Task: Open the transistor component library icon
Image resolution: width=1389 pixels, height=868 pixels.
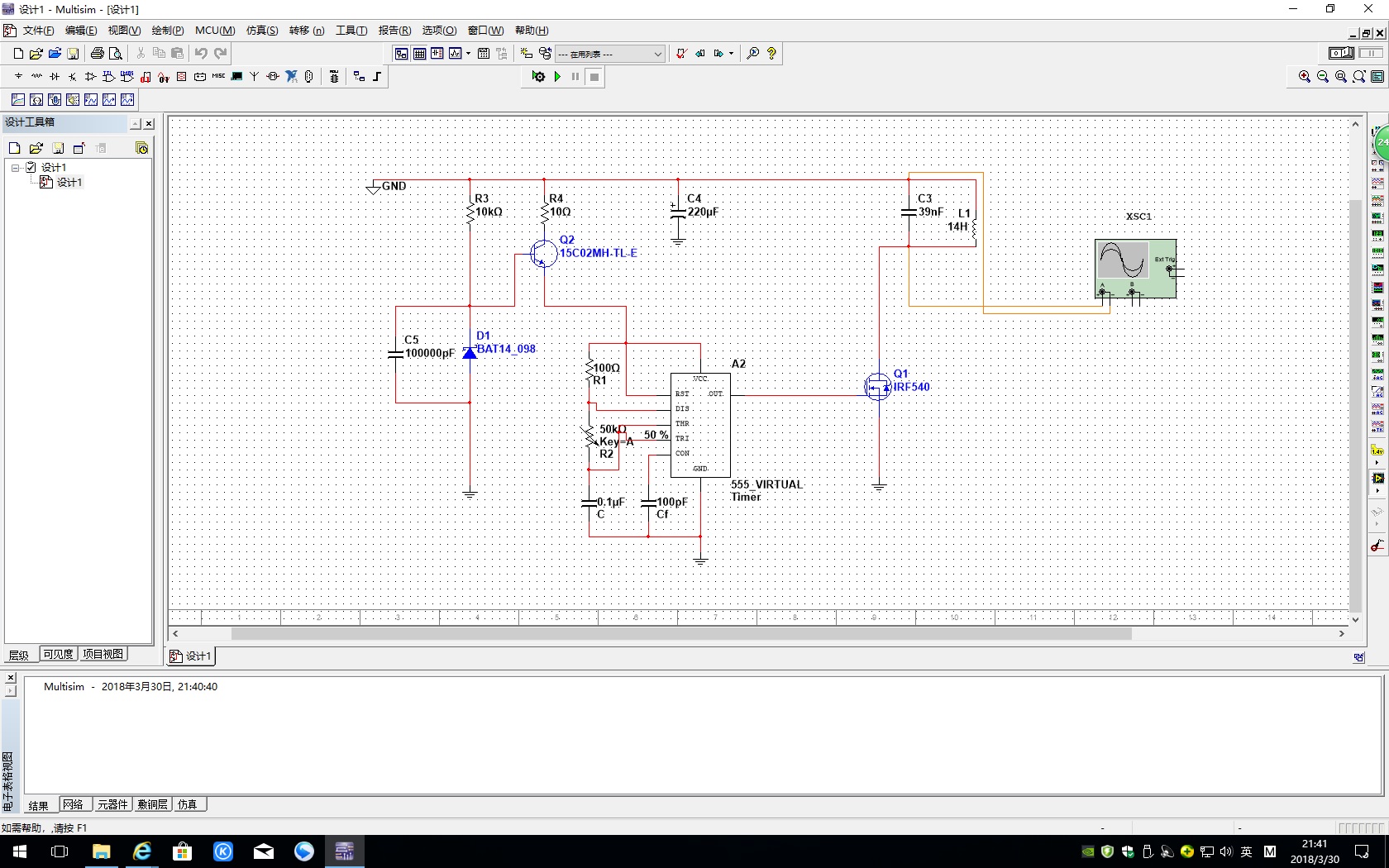Action: [73, 77]
